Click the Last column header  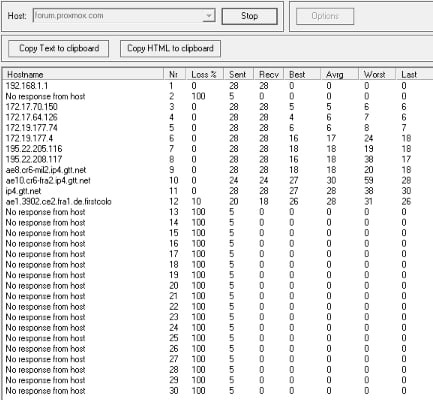[414, 74]
